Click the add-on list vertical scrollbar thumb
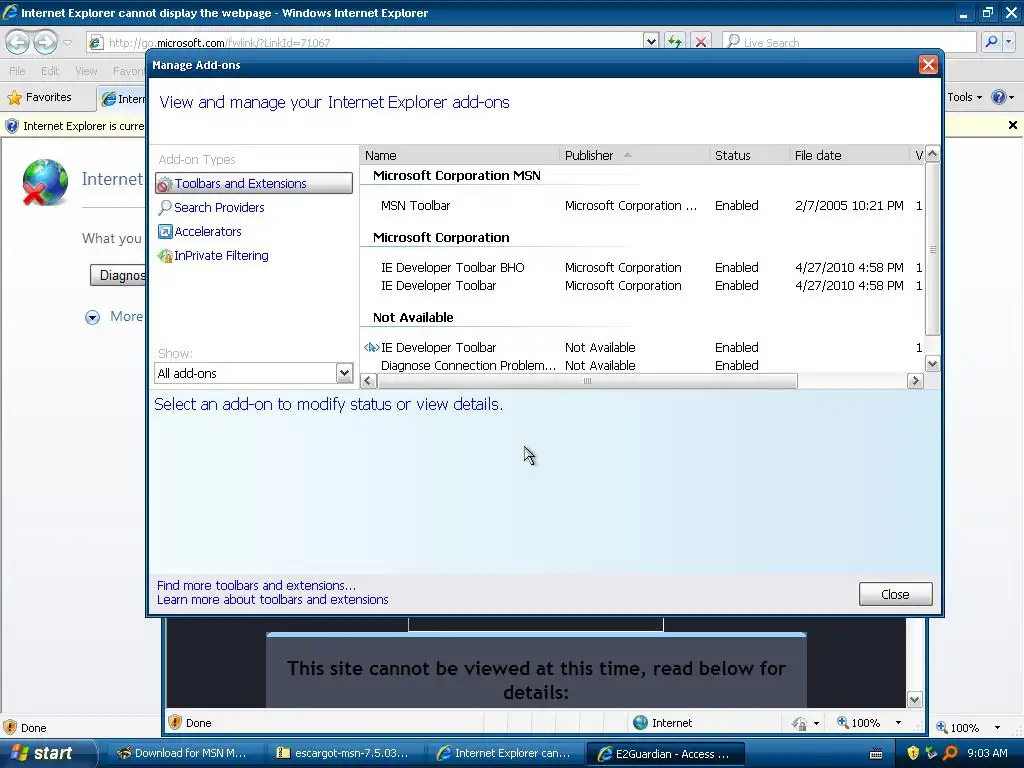1024x768 pixels. [933, 249]
